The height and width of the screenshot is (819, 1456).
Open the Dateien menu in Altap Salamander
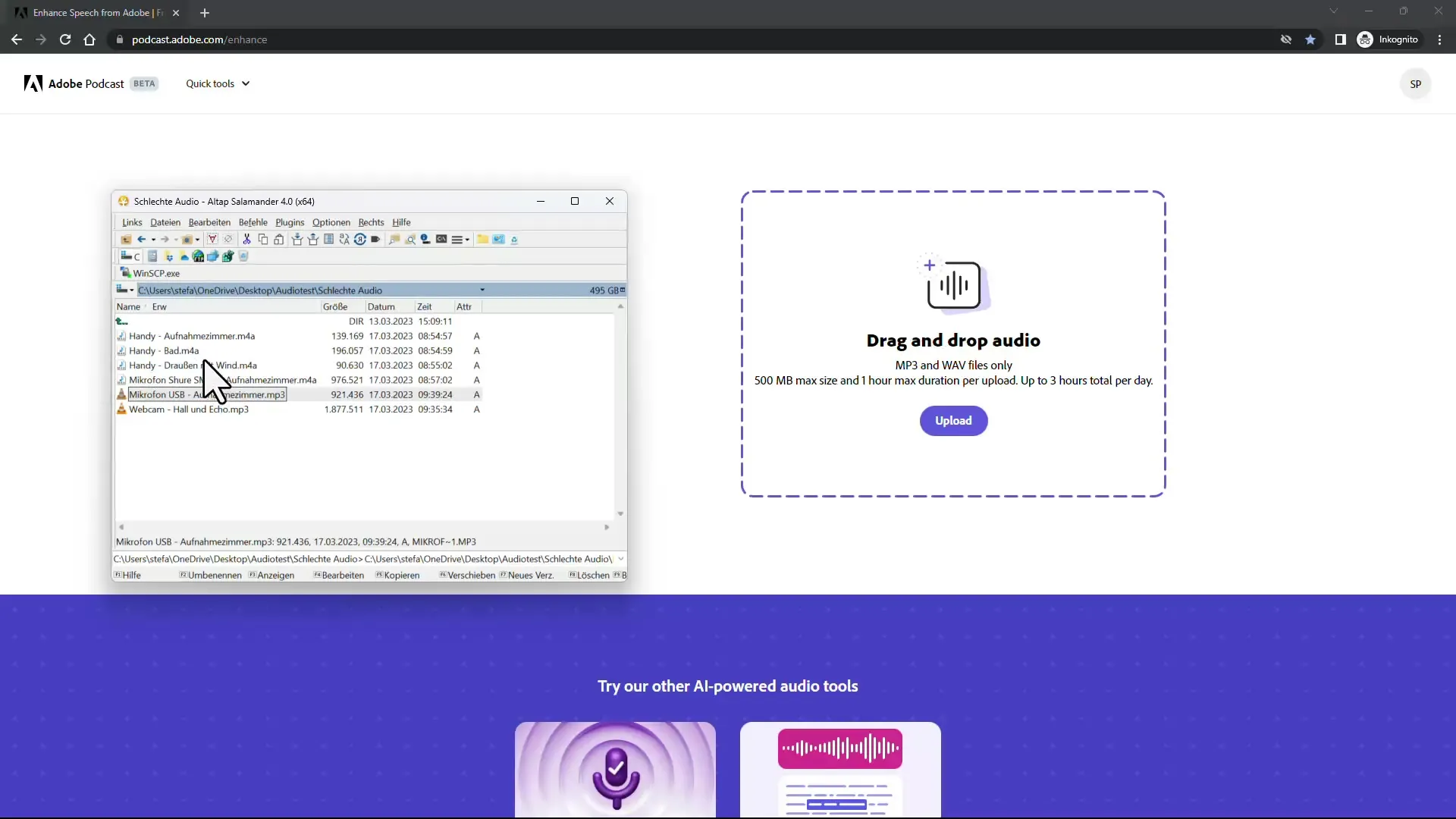[x=164, y=221]
